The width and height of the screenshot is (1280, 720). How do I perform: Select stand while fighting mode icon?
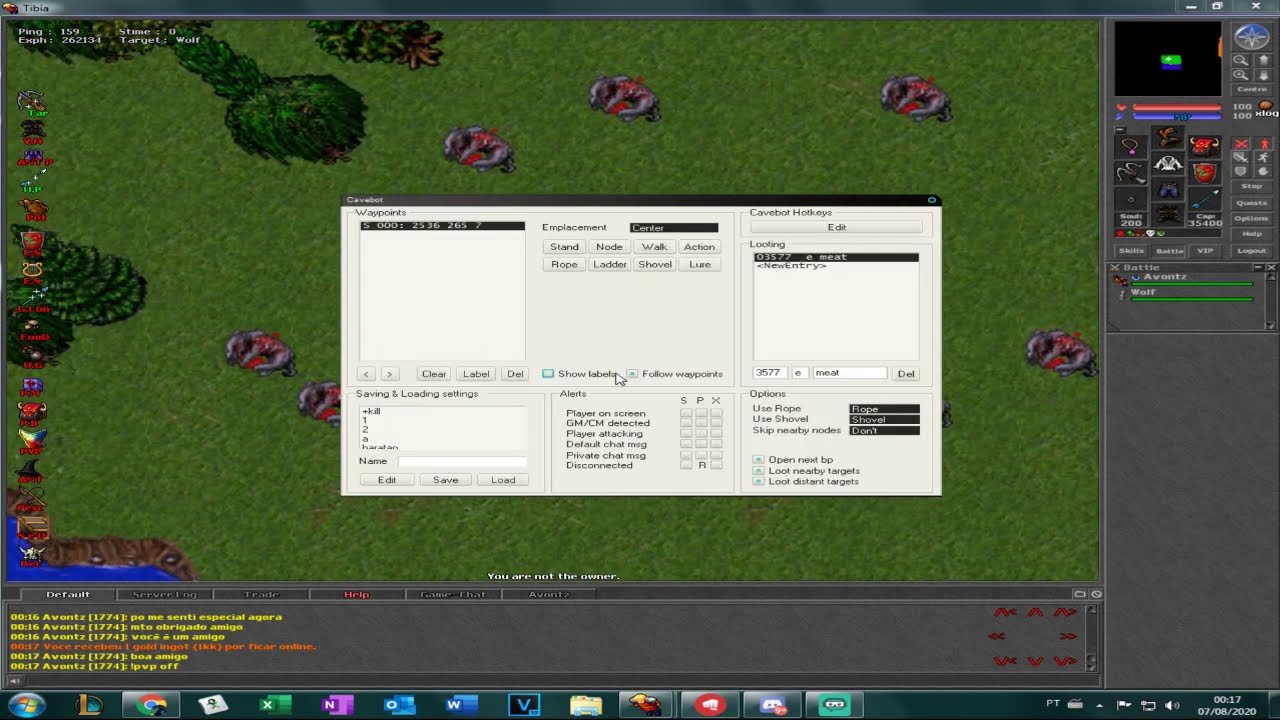coord(1264,144)
